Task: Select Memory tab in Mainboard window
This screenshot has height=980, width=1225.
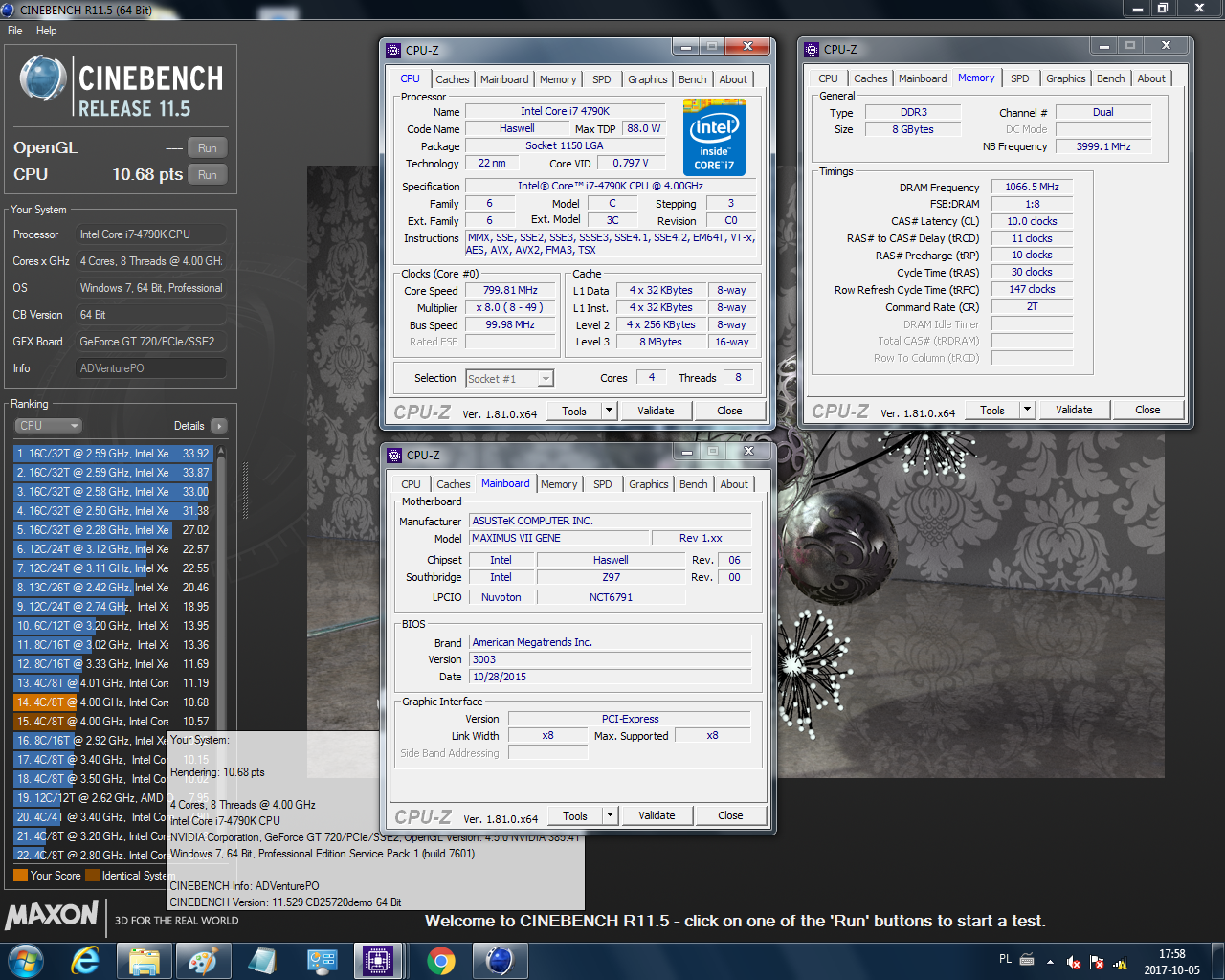Action: coord(559,484)
